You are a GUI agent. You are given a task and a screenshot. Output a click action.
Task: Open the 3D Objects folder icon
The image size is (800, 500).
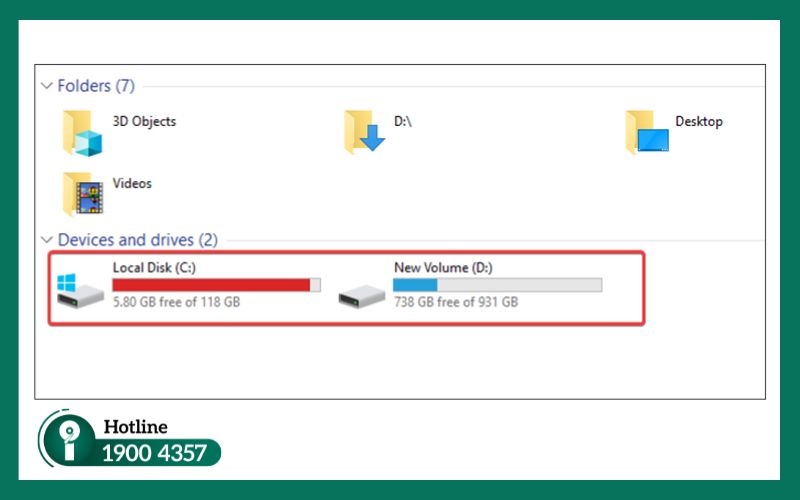pyautogui.click(x=81, y=131)
